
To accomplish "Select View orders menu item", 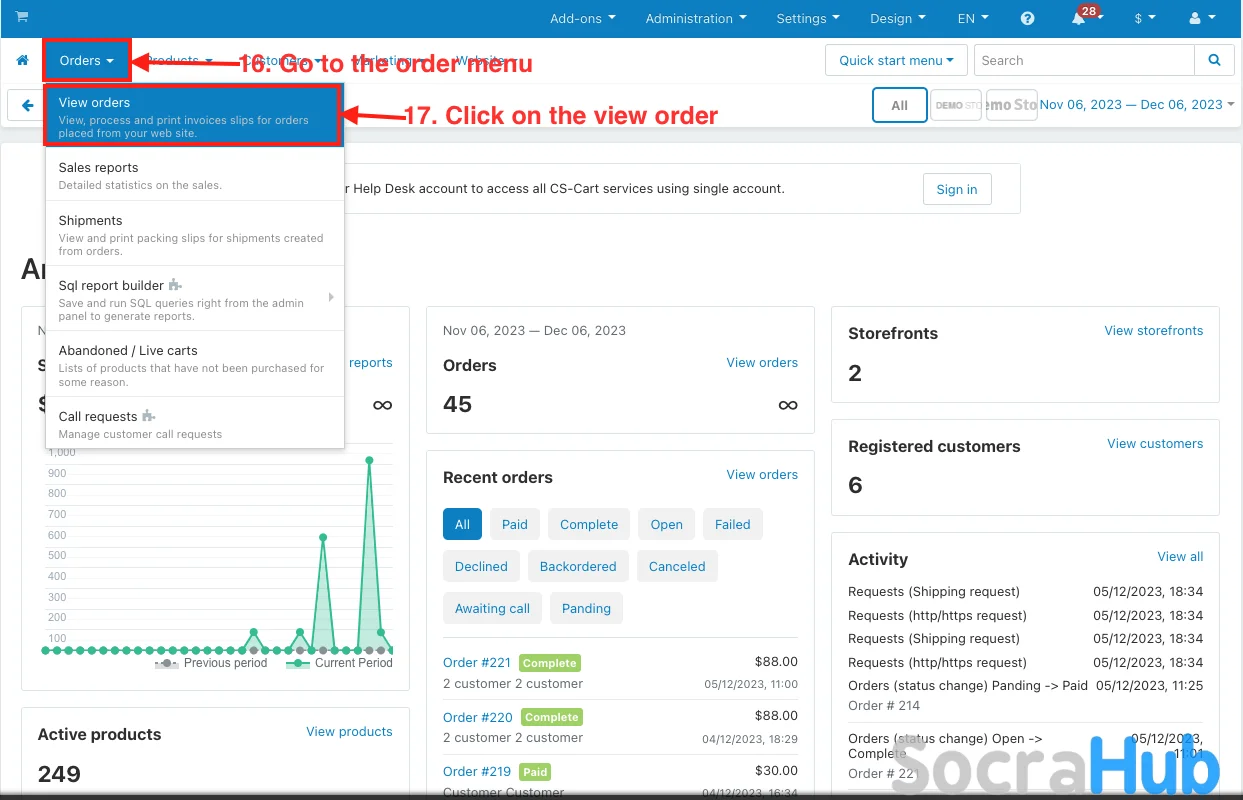I will click(x=194, y=116).
